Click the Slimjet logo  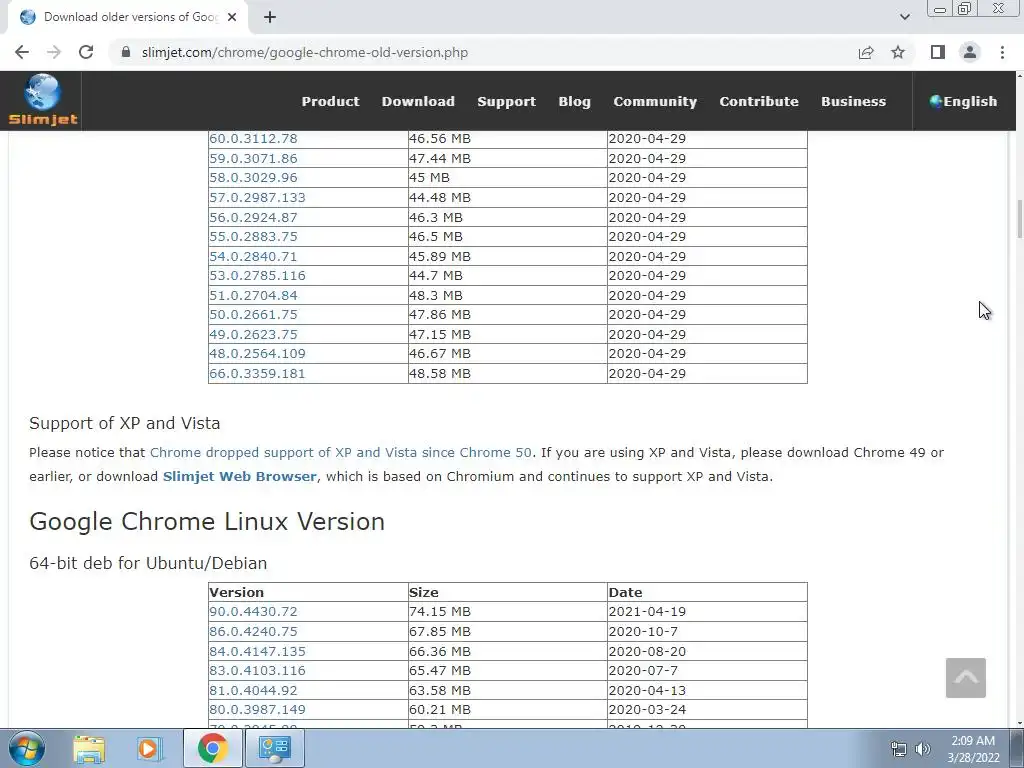tap(42, 100)
